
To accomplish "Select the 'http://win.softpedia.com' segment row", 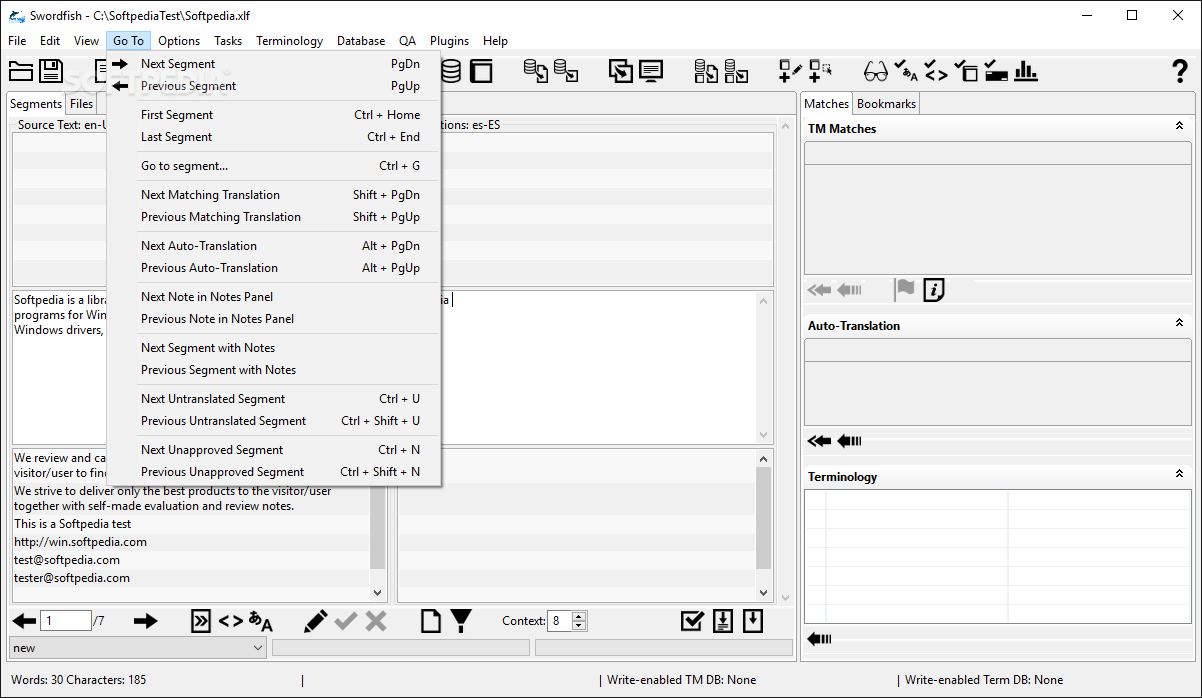I will (190, 542).
